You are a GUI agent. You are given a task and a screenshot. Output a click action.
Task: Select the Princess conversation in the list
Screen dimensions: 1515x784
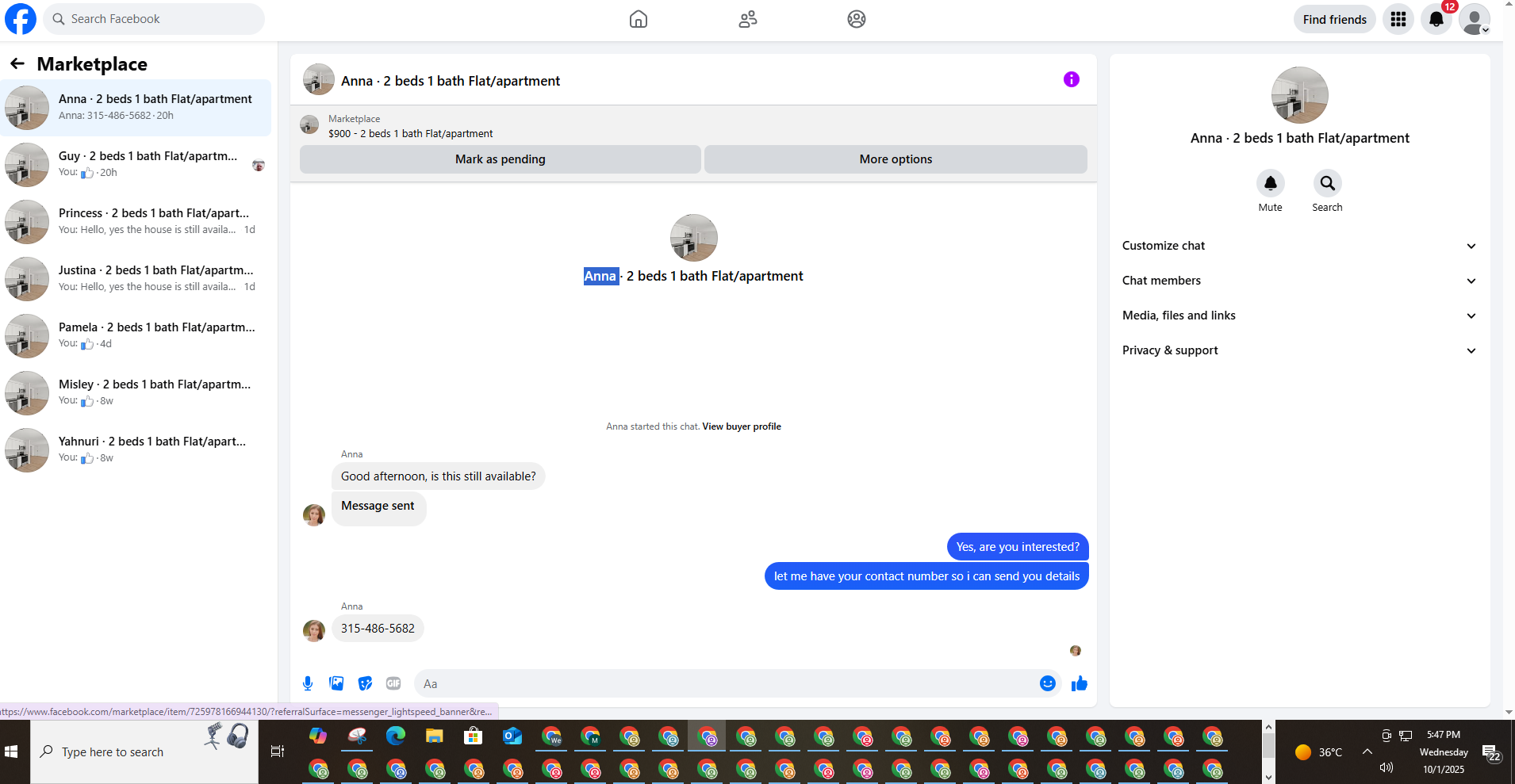tap(136, 222)
